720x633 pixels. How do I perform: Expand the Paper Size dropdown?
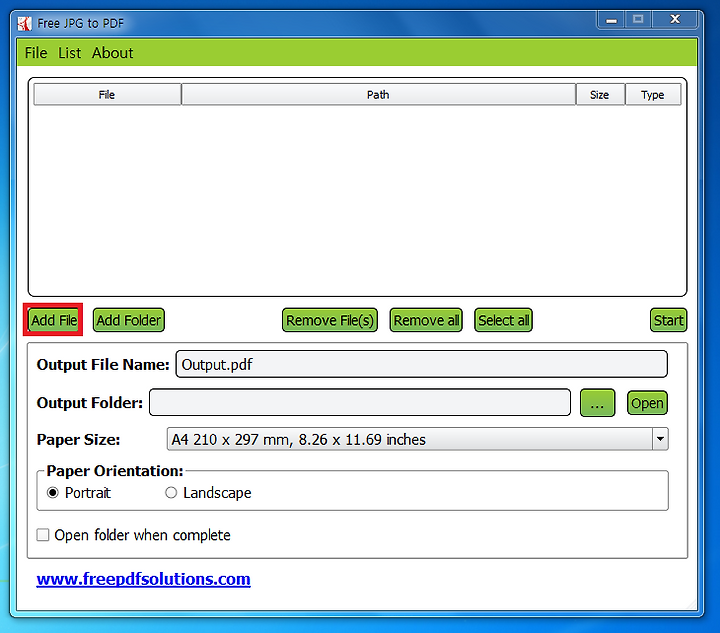tap(660, 439)
